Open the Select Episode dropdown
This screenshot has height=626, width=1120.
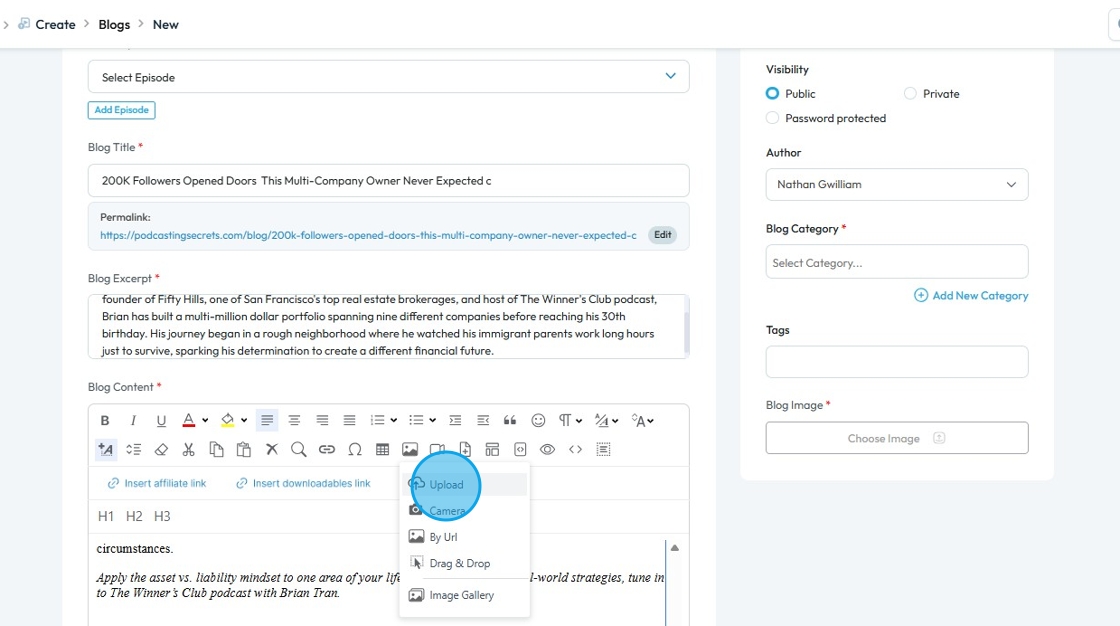tap(389, 76)
